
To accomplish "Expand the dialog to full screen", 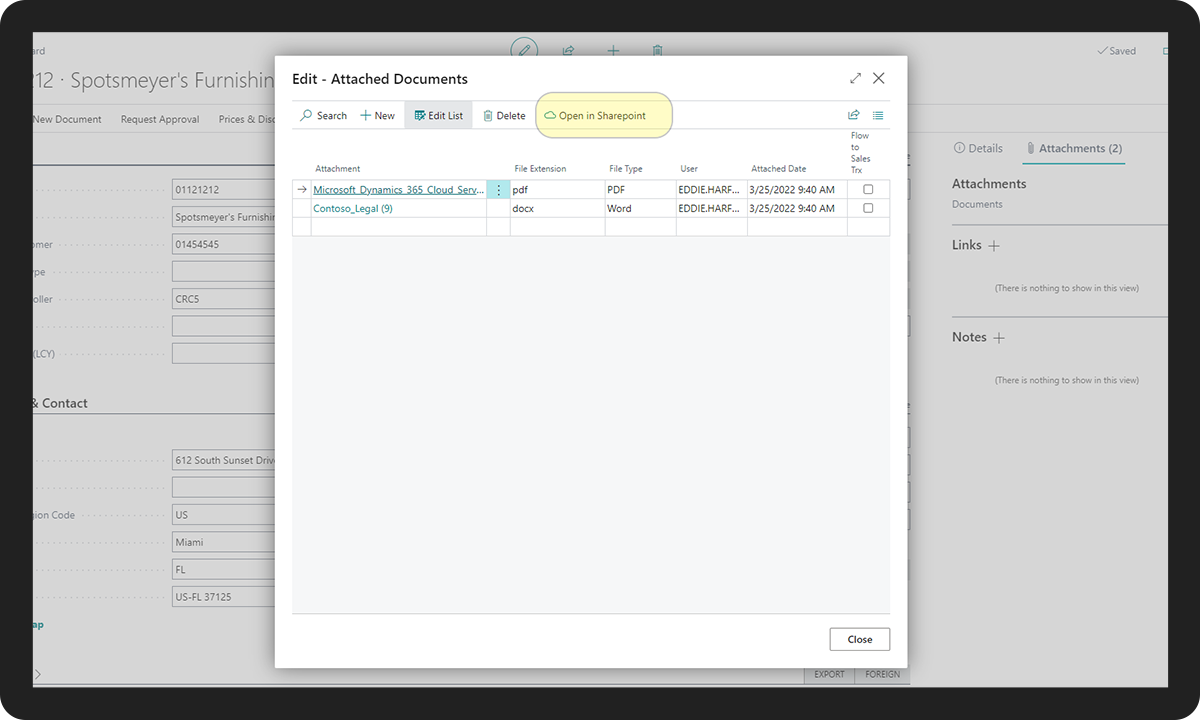I will point(855,78).
